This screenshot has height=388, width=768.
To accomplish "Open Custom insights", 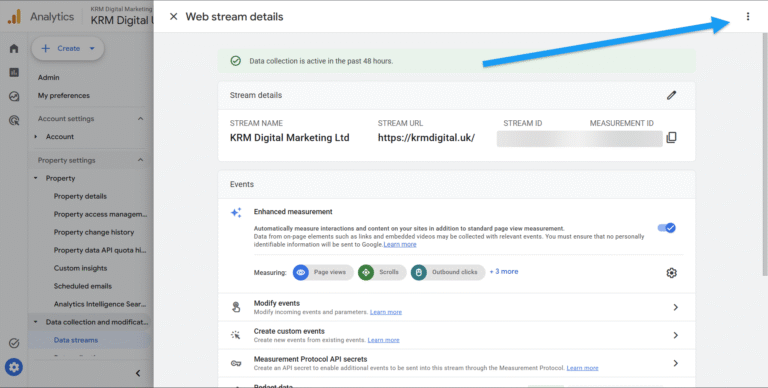I will point(80,268).
